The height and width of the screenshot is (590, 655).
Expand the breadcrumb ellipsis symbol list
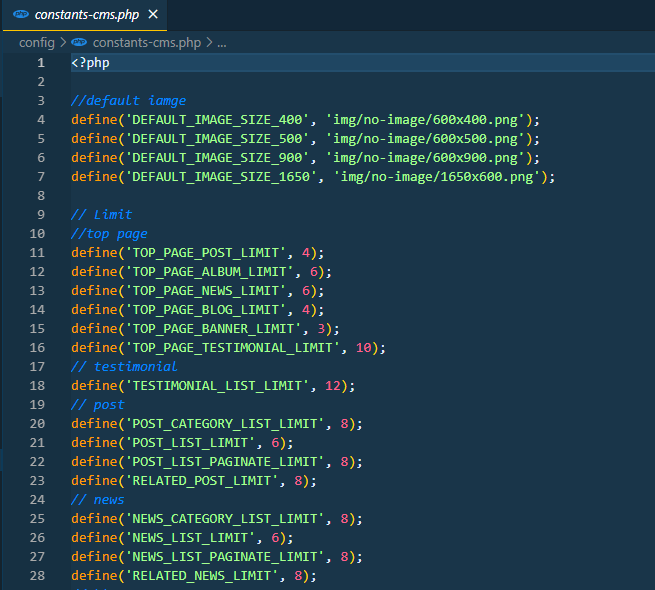tap(222, 43)
